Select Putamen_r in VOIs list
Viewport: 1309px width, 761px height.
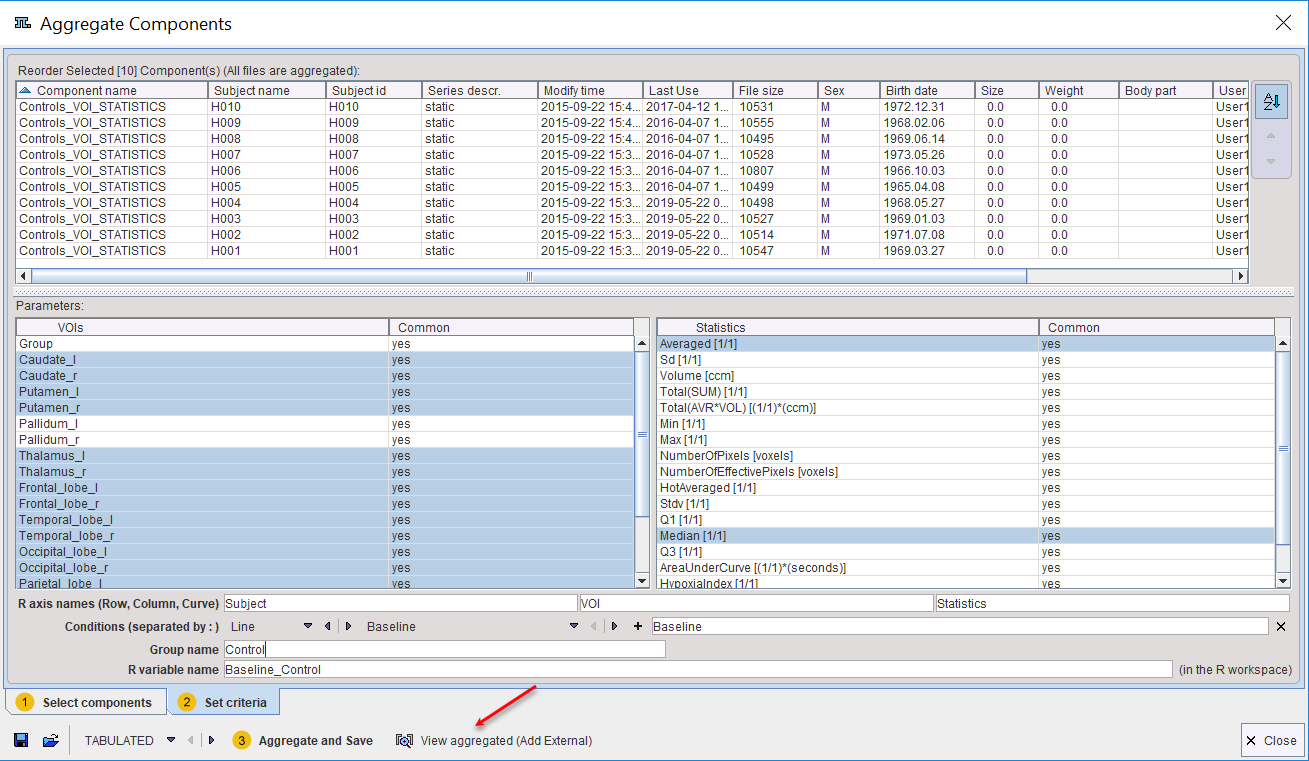[x=325, y=408]
